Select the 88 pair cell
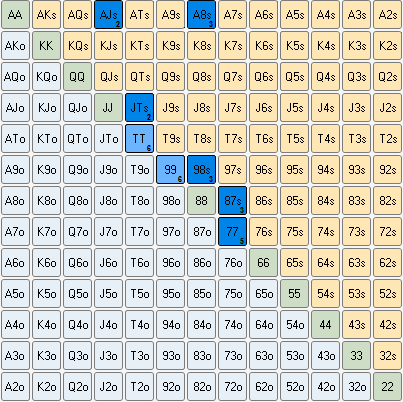Viewport: 403px width, 402px height. point(201,201)
